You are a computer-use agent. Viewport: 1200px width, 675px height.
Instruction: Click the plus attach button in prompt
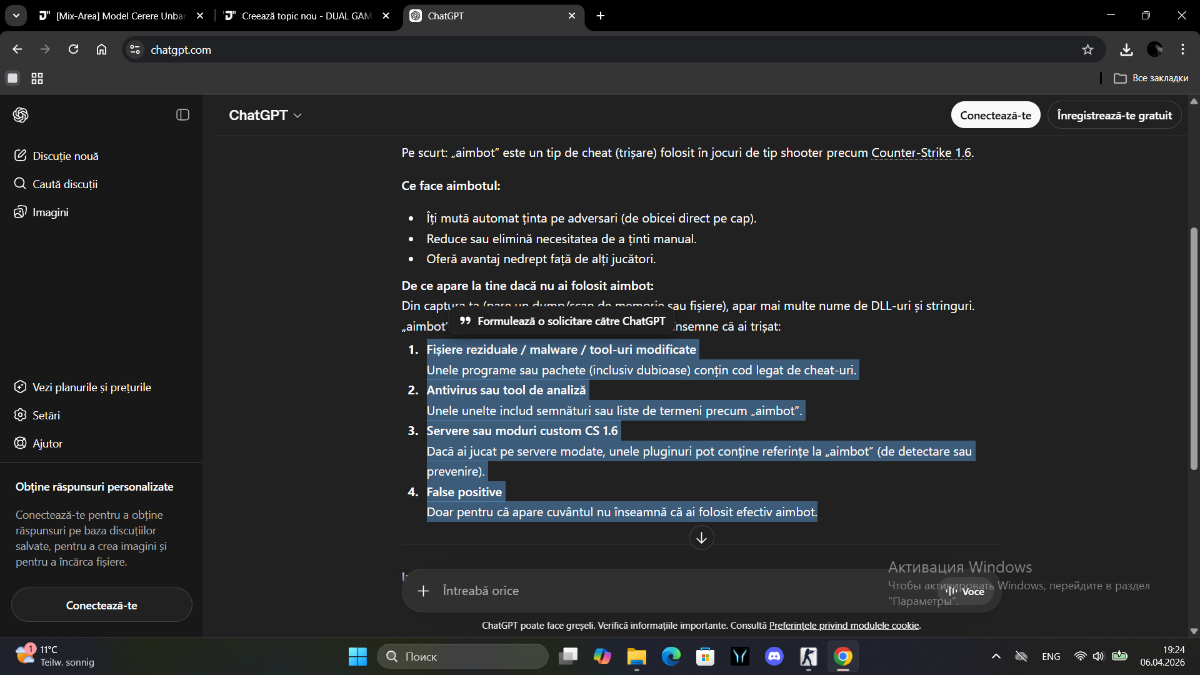pos(423,591)
